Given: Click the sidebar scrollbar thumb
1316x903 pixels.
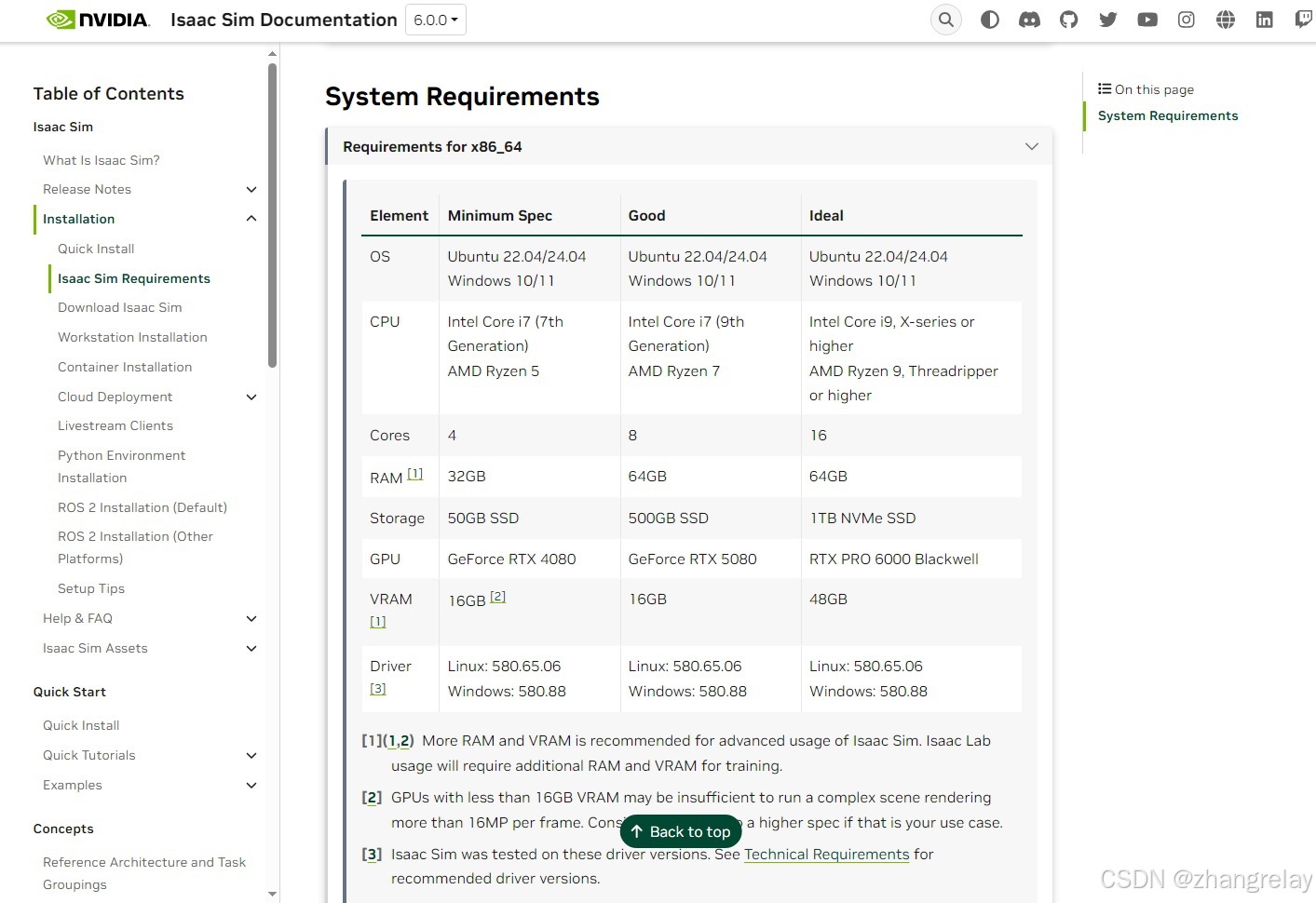Looking at the screenshot, I should (272, 214).
